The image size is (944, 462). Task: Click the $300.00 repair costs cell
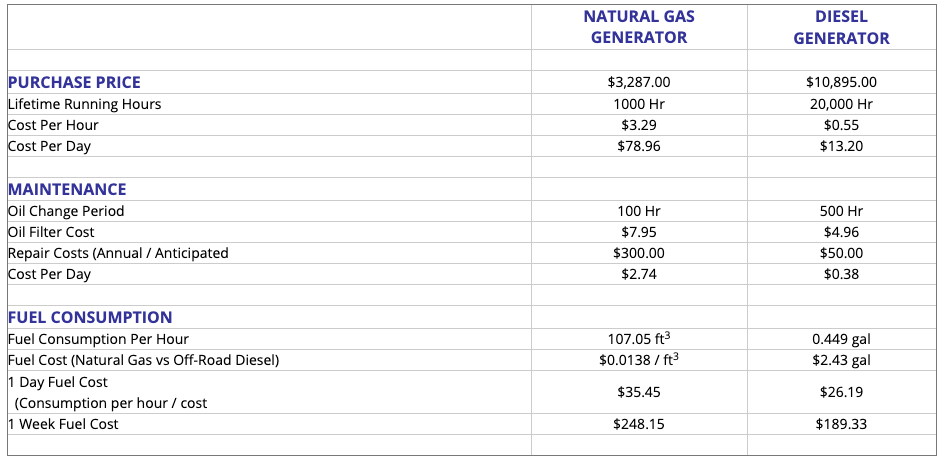[639, 253]
